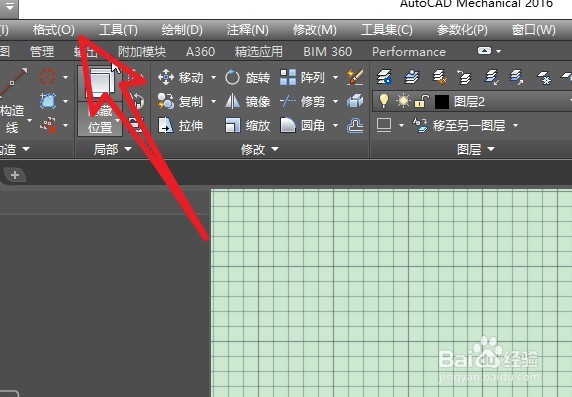
Task: Switch to the BIM 360 ribbon tab
Action: pyautogui.click(x=327, y=51)
